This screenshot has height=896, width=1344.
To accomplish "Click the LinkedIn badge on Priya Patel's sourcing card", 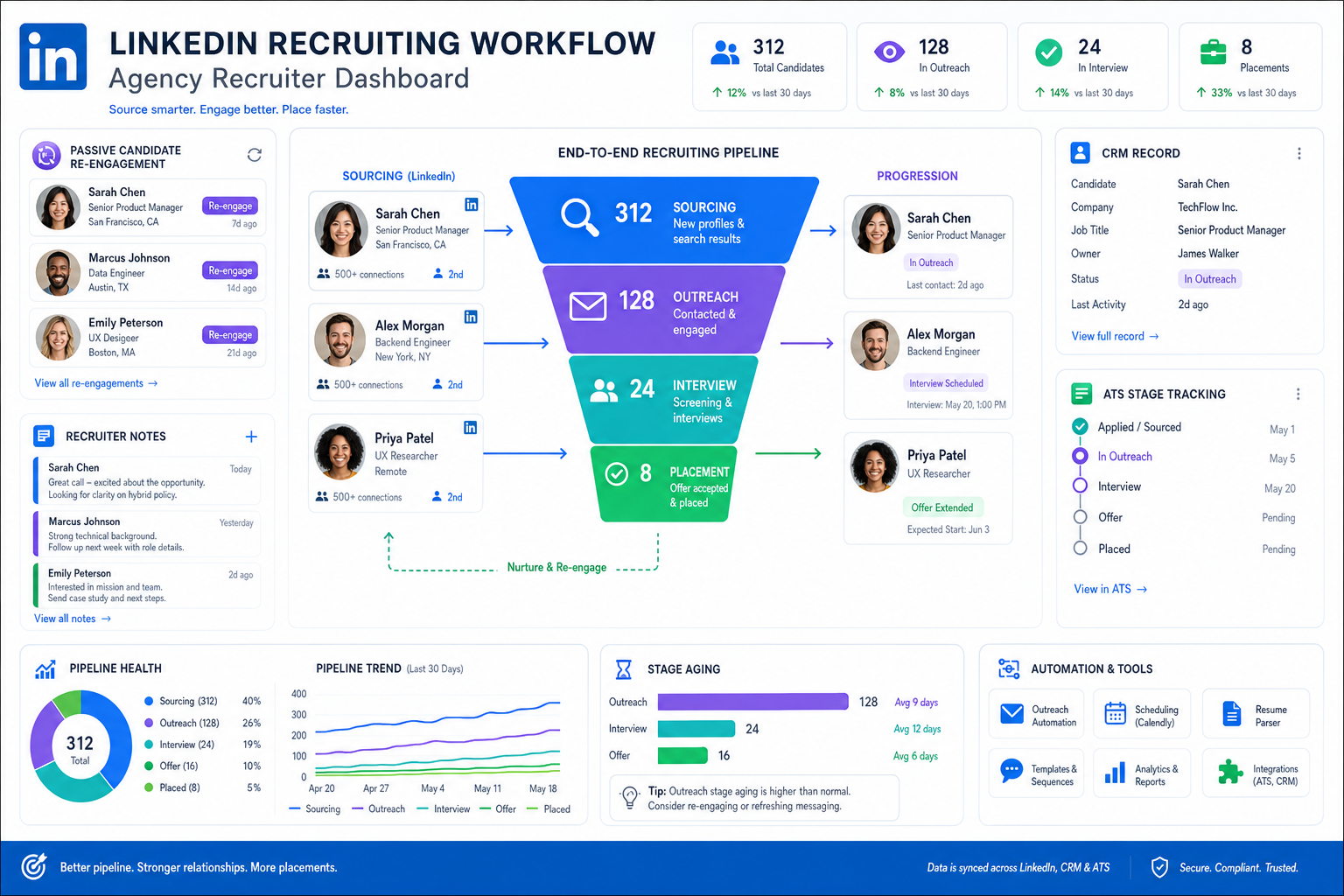I will pos(471,428).
